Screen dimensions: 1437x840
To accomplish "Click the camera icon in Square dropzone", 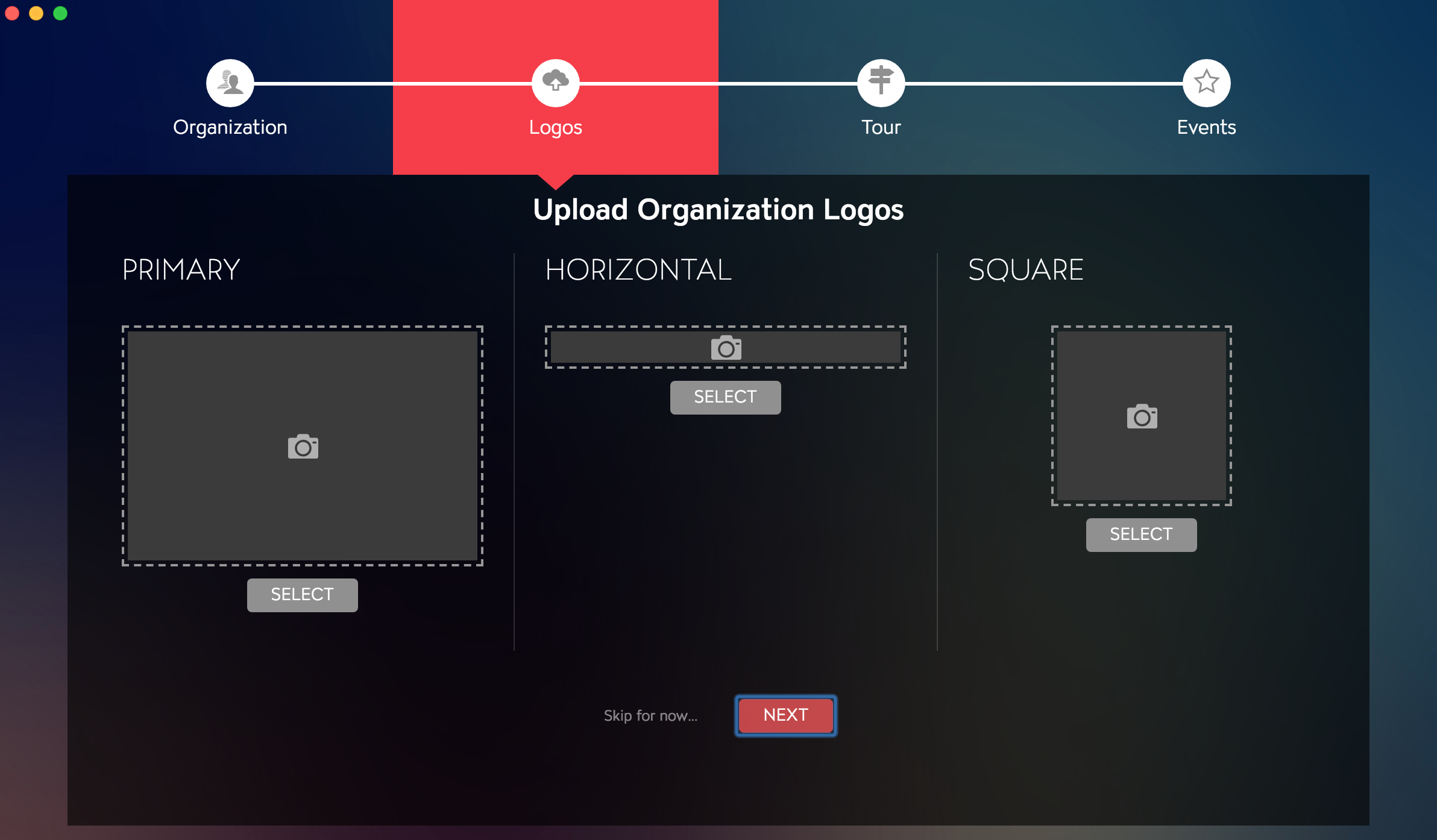I will pos(1142,416).
